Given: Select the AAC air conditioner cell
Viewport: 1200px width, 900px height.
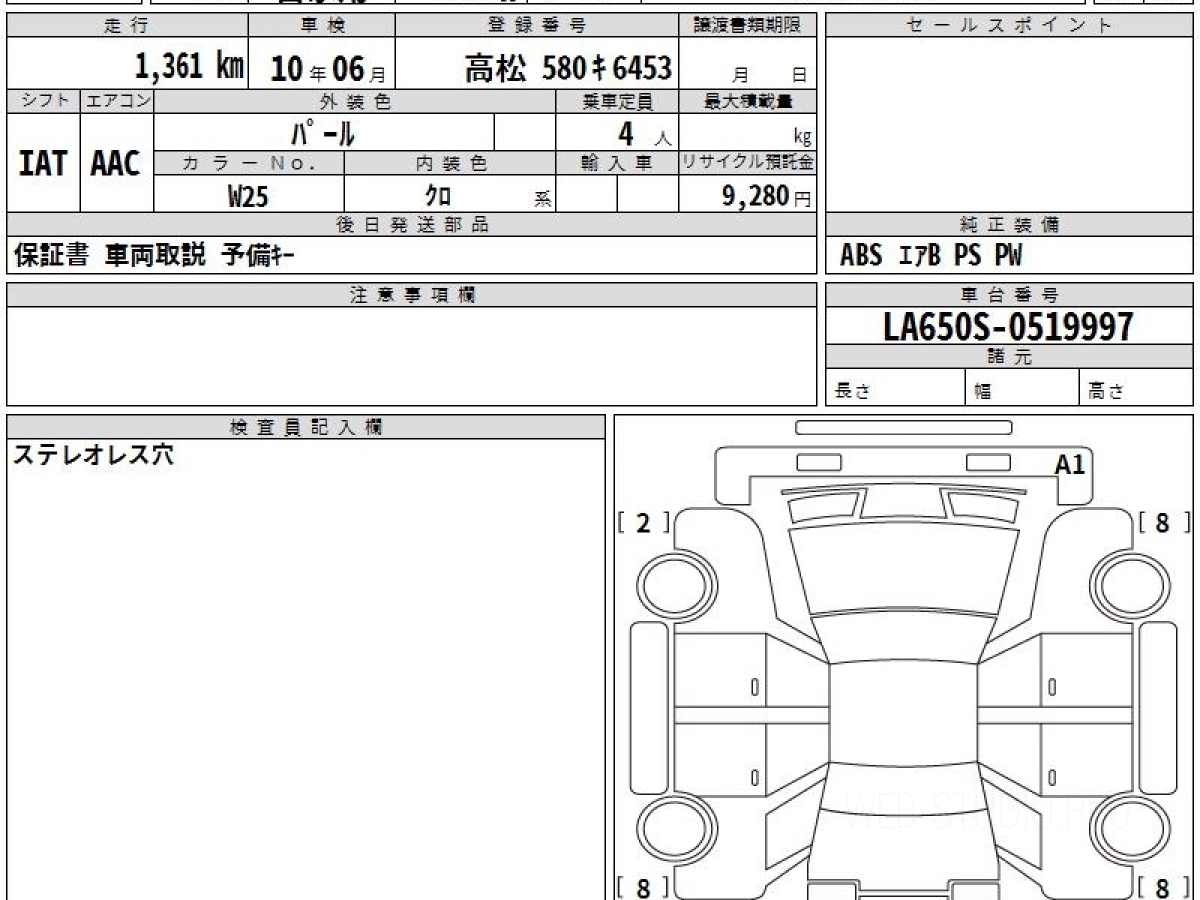Looking at the screenshot, I should tap(116, 164).
